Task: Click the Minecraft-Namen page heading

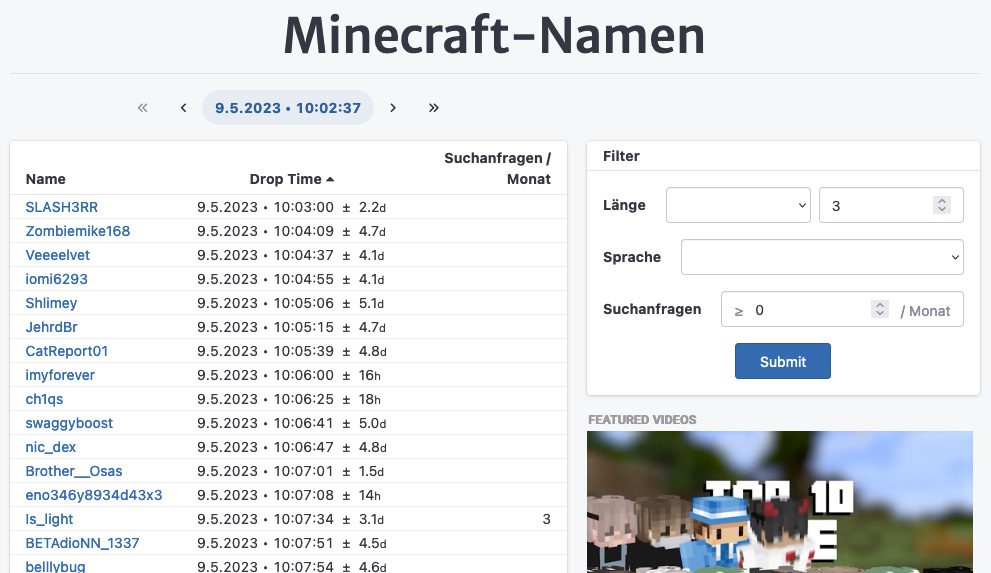Action: (494, 35)
